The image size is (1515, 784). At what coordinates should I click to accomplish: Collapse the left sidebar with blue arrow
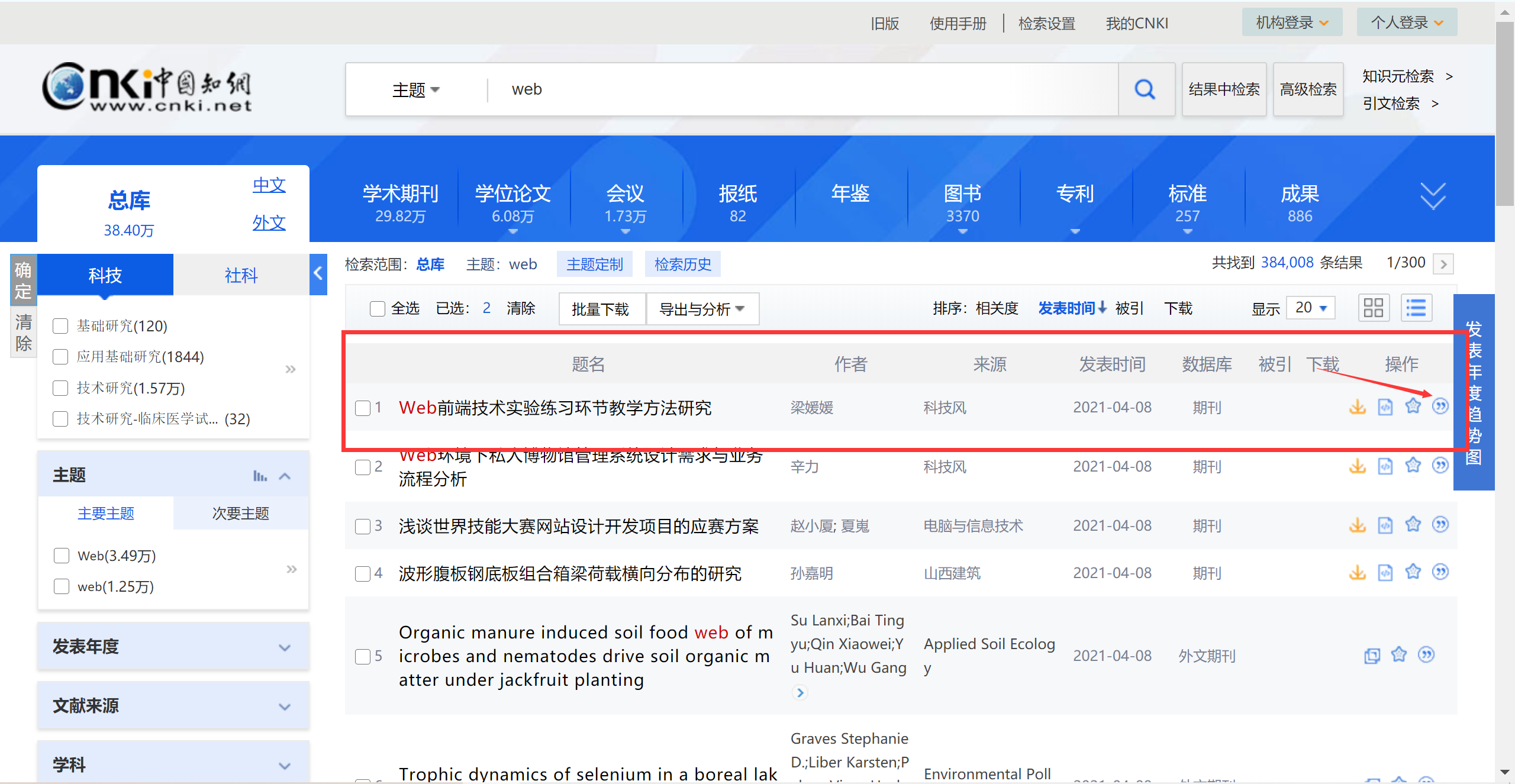[x=318, y=273]
